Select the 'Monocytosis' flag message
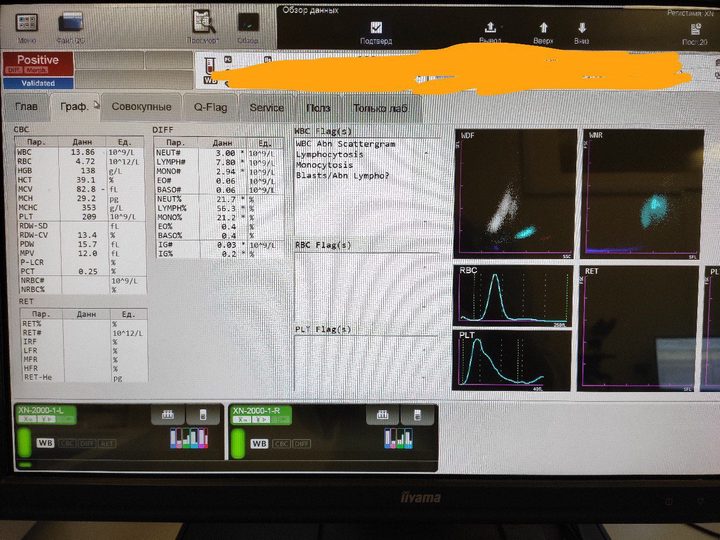 (324, 165)
